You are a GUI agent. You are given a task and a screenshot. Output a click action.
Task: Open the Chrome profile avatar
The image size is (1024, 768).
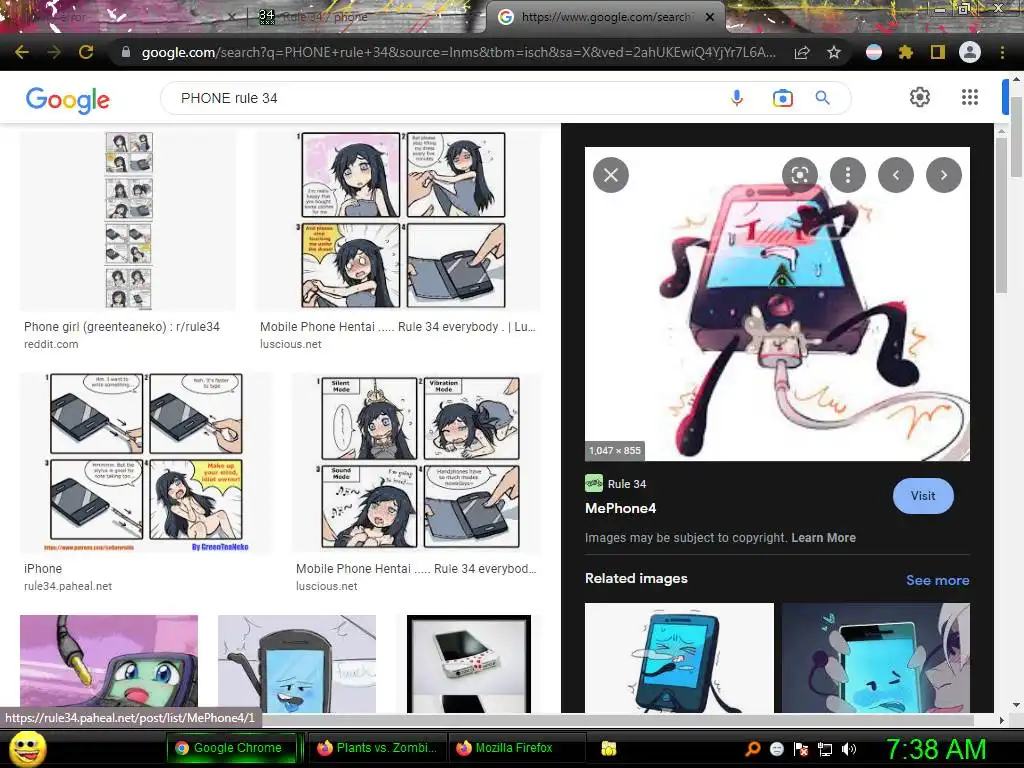tap(970, 52)
